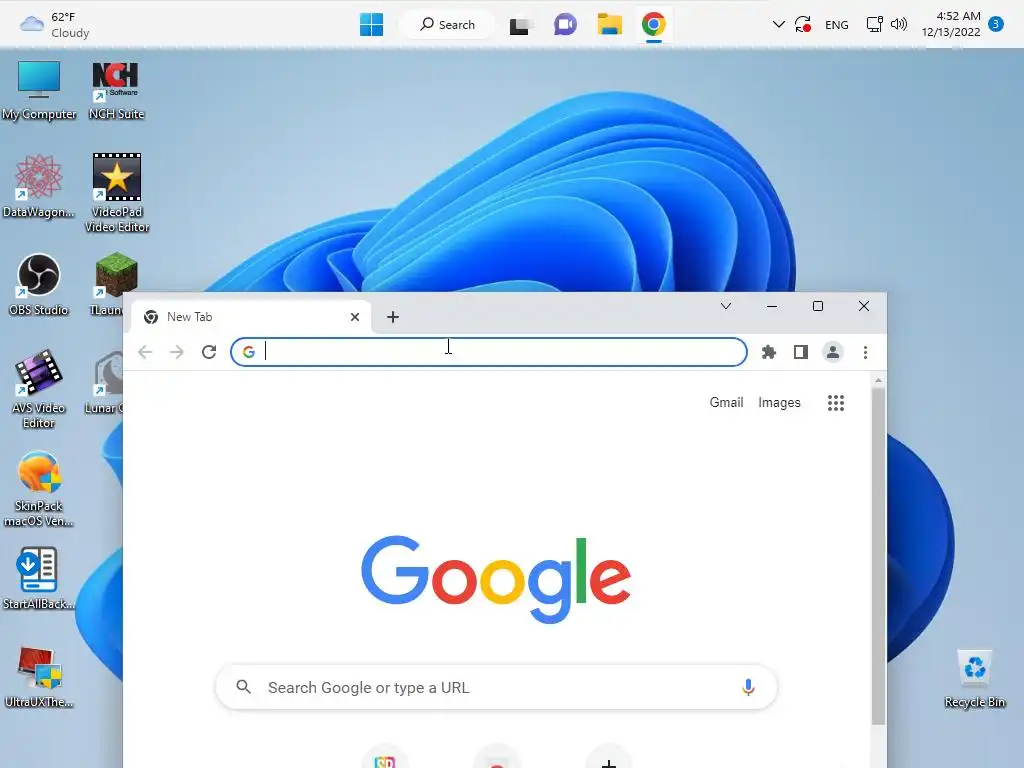Open File Explorer on taskbar

click(x=609, y=25)
